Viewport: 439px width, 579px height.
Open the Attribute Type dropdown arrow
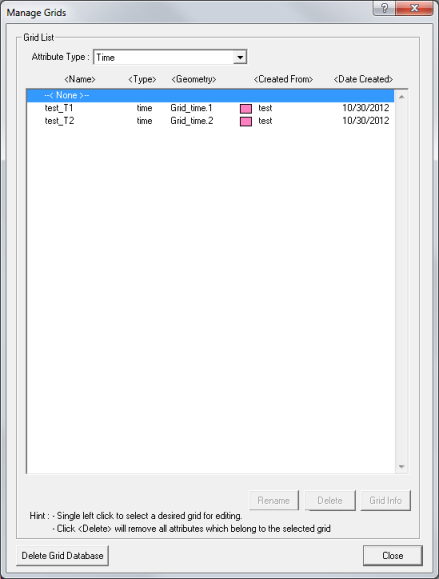coord(240,57)
